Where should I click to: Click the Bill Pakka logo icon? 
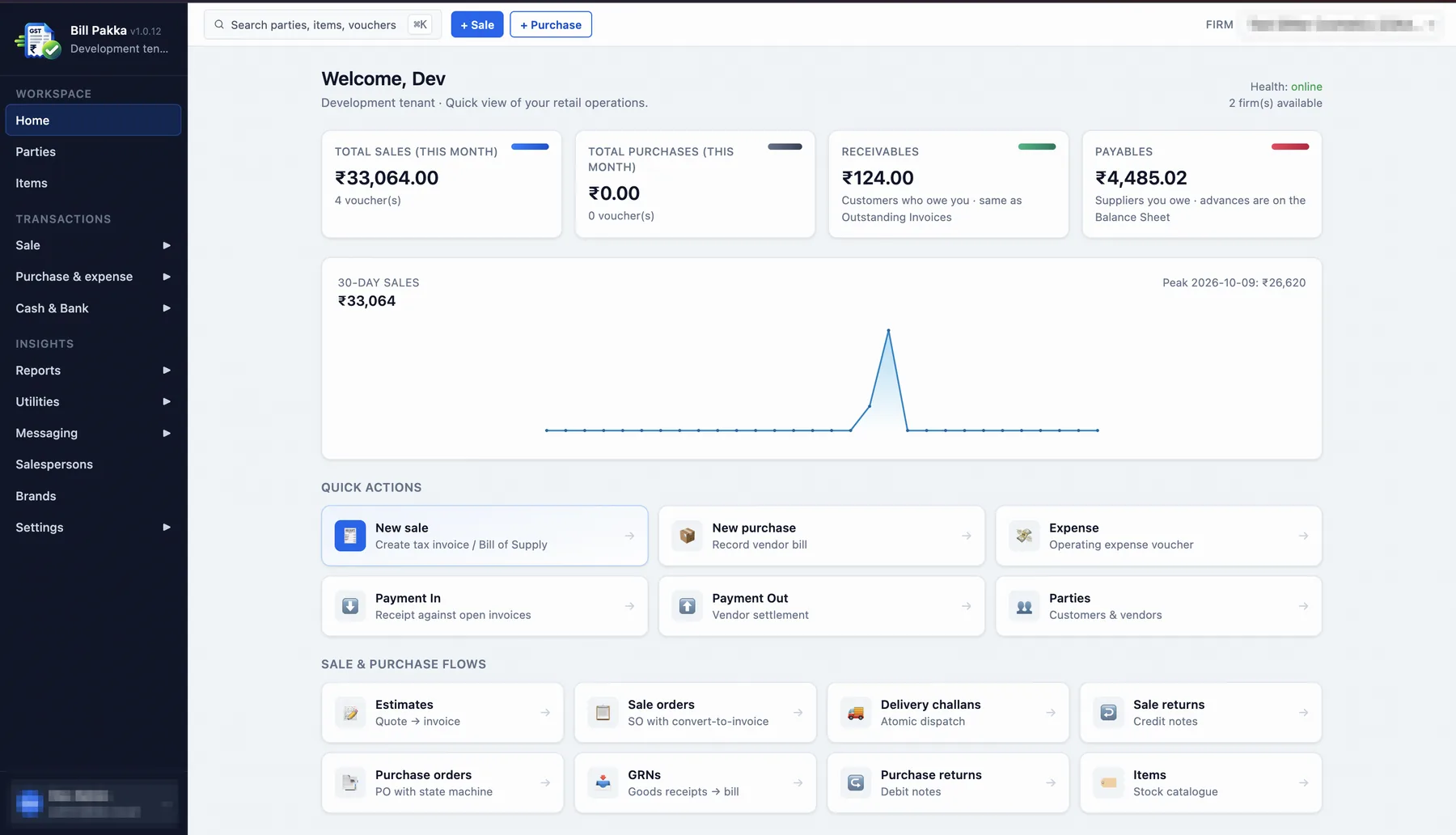pos(38,40)
